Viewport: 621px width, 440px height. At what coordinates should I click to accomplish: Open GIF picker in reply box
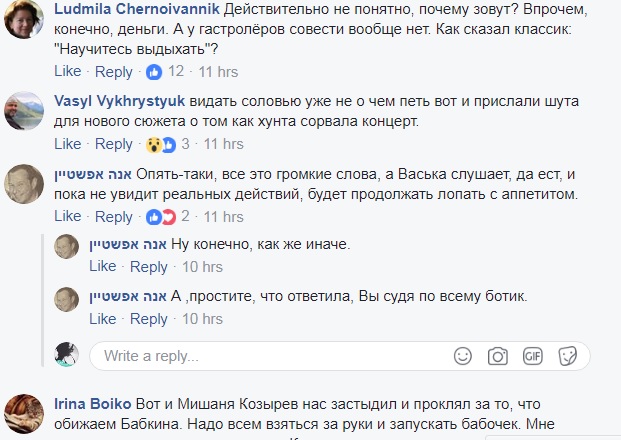[x=532, y=355]
